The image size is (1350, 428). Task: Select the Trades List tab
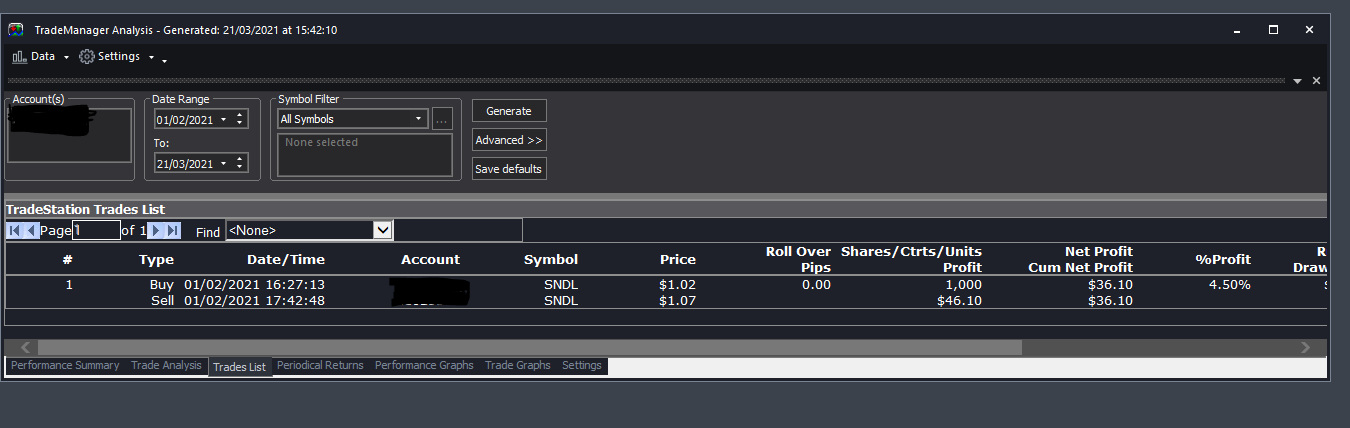(x=240, y=367)
